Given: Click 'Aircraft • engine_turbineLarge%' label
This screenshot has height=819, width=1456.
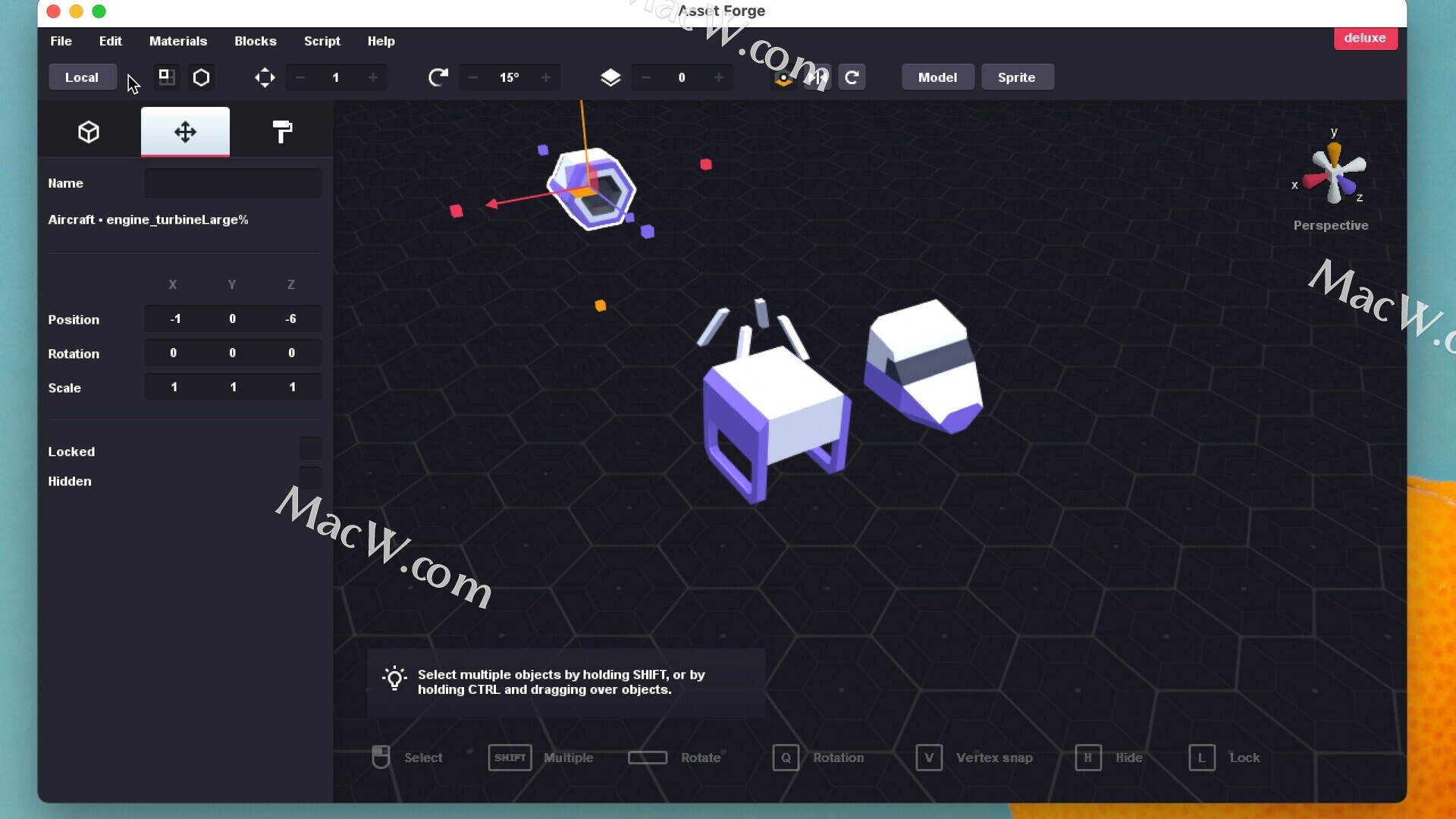Looking at the screenshot, I should tap(148, 220).
